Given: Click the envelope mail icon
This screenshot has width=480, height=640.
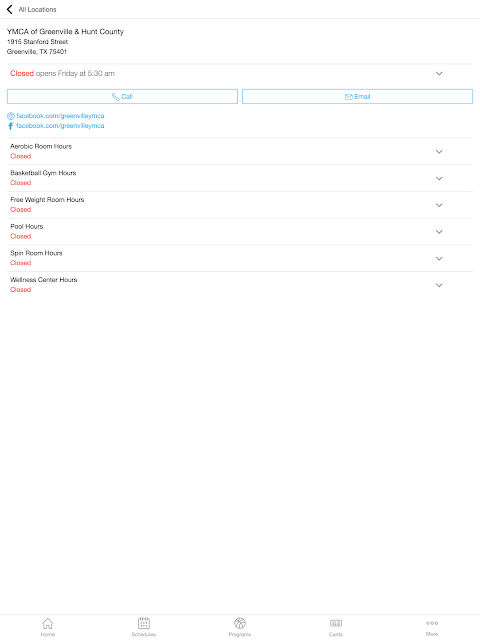Looking at the screenshot, I should 349,97.
